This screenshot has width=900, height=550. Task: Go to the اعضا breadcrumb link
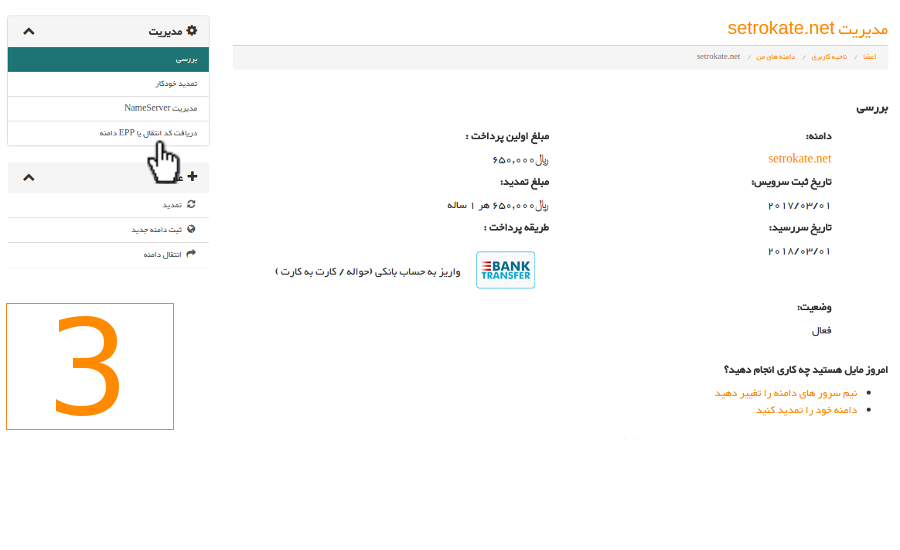tap(870, 57)
